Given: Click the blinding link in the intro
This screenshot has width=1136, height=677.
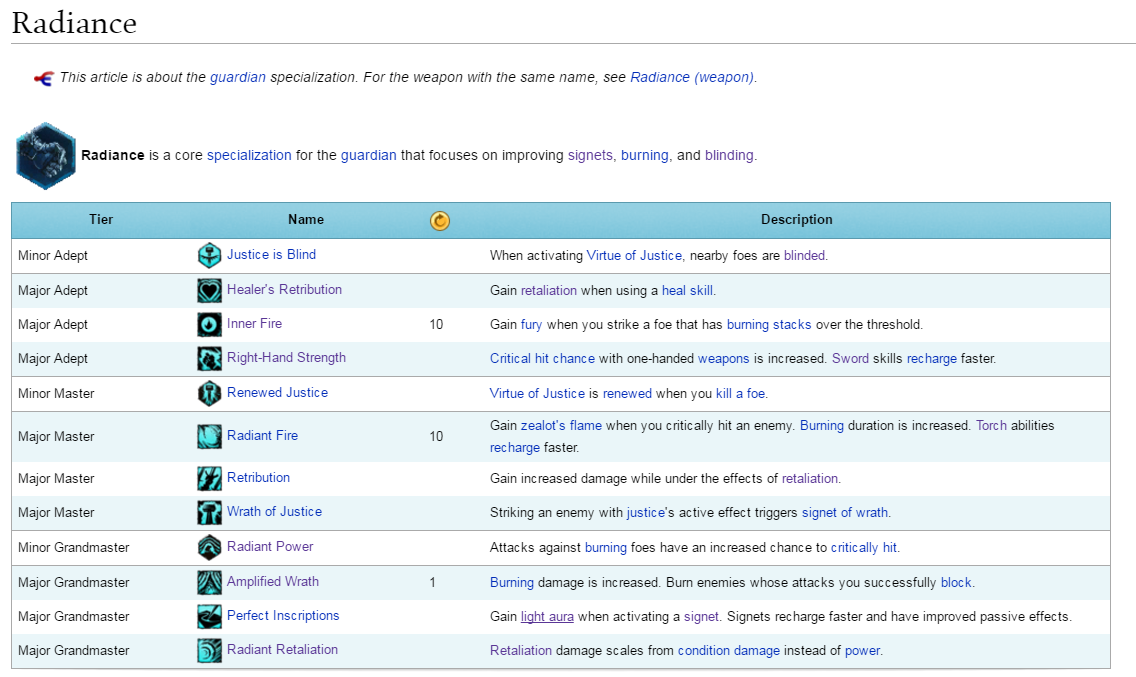Looking at the screenshot, I should [x=729, y=155].
